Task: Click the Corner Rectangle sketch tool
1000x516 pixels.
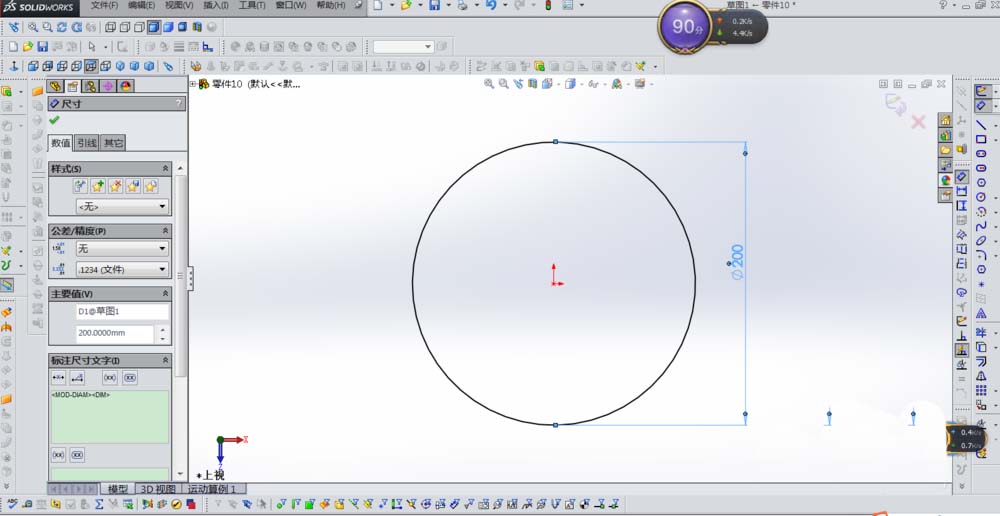Action: [x=981, y=139]
